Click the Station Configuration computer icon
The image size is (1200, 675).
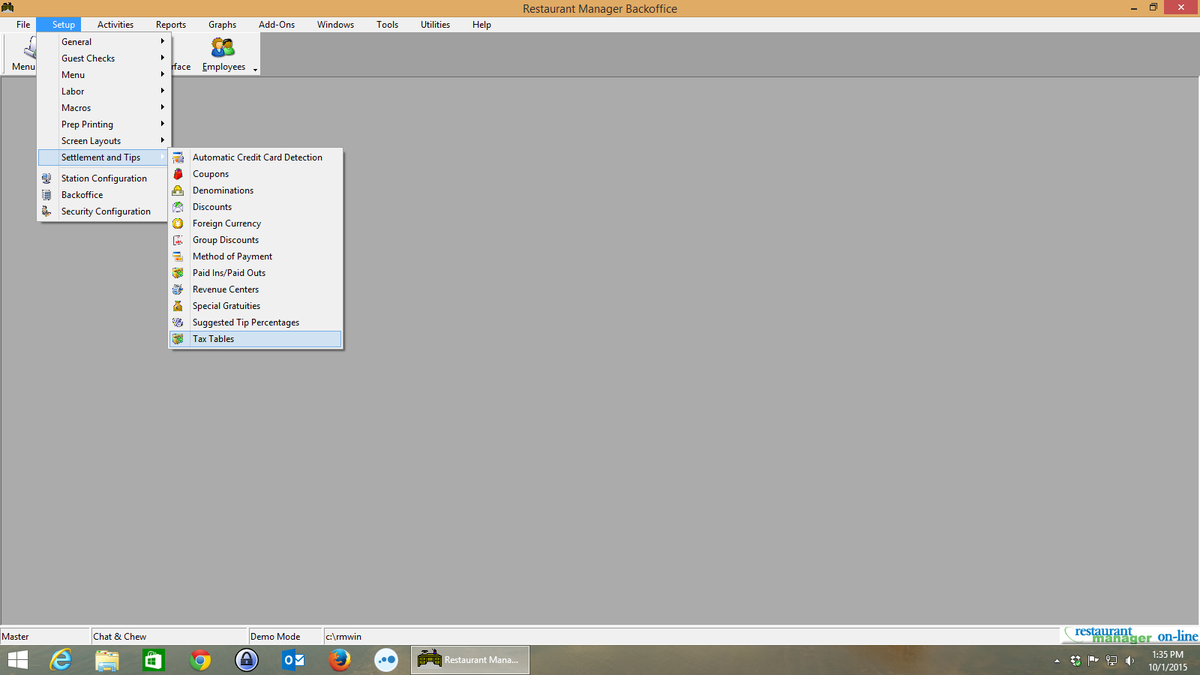coord(46,178)
